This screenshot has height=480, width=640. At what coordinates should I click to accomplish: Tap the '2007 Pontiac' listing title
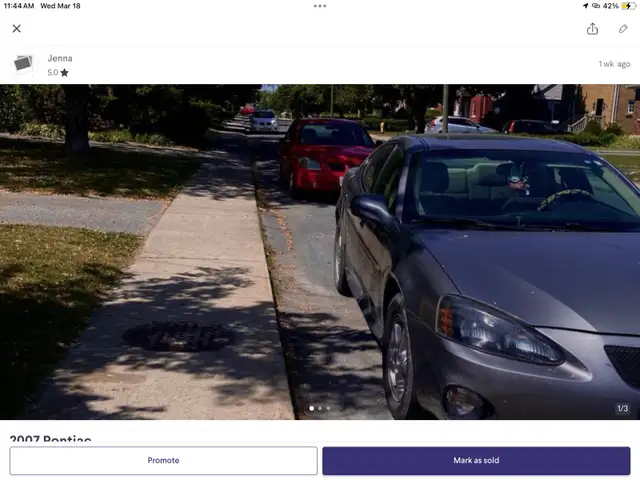point(50,439)
